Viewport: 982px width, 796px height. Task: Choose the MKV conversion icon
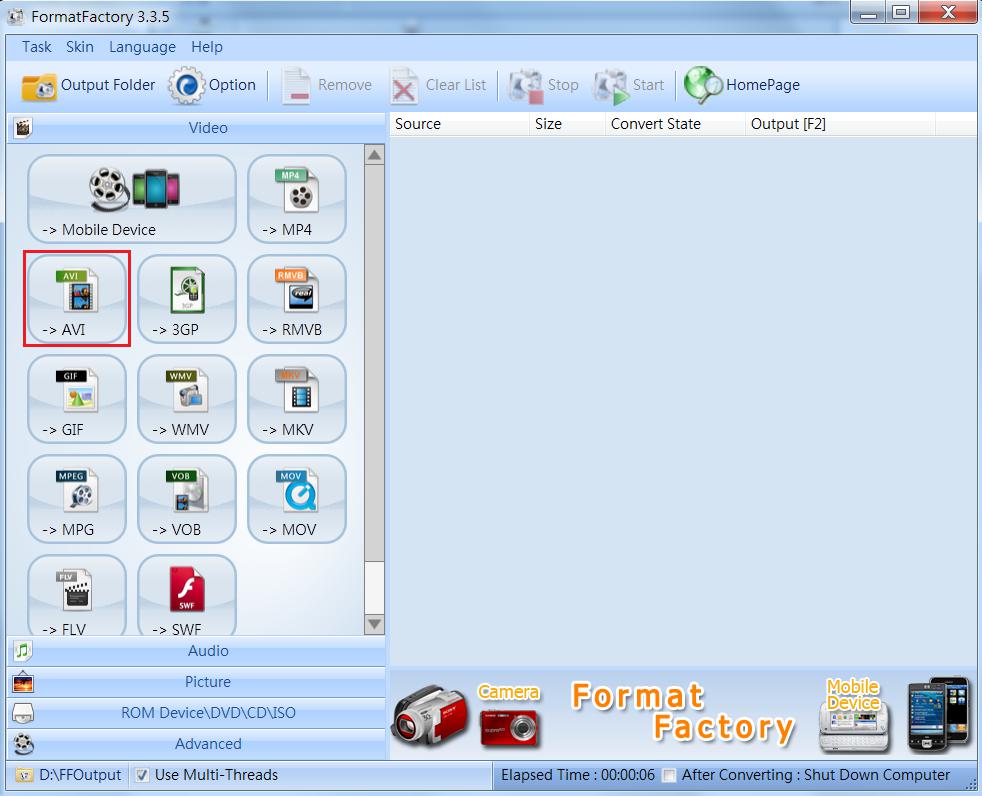[x=297, y=399]
